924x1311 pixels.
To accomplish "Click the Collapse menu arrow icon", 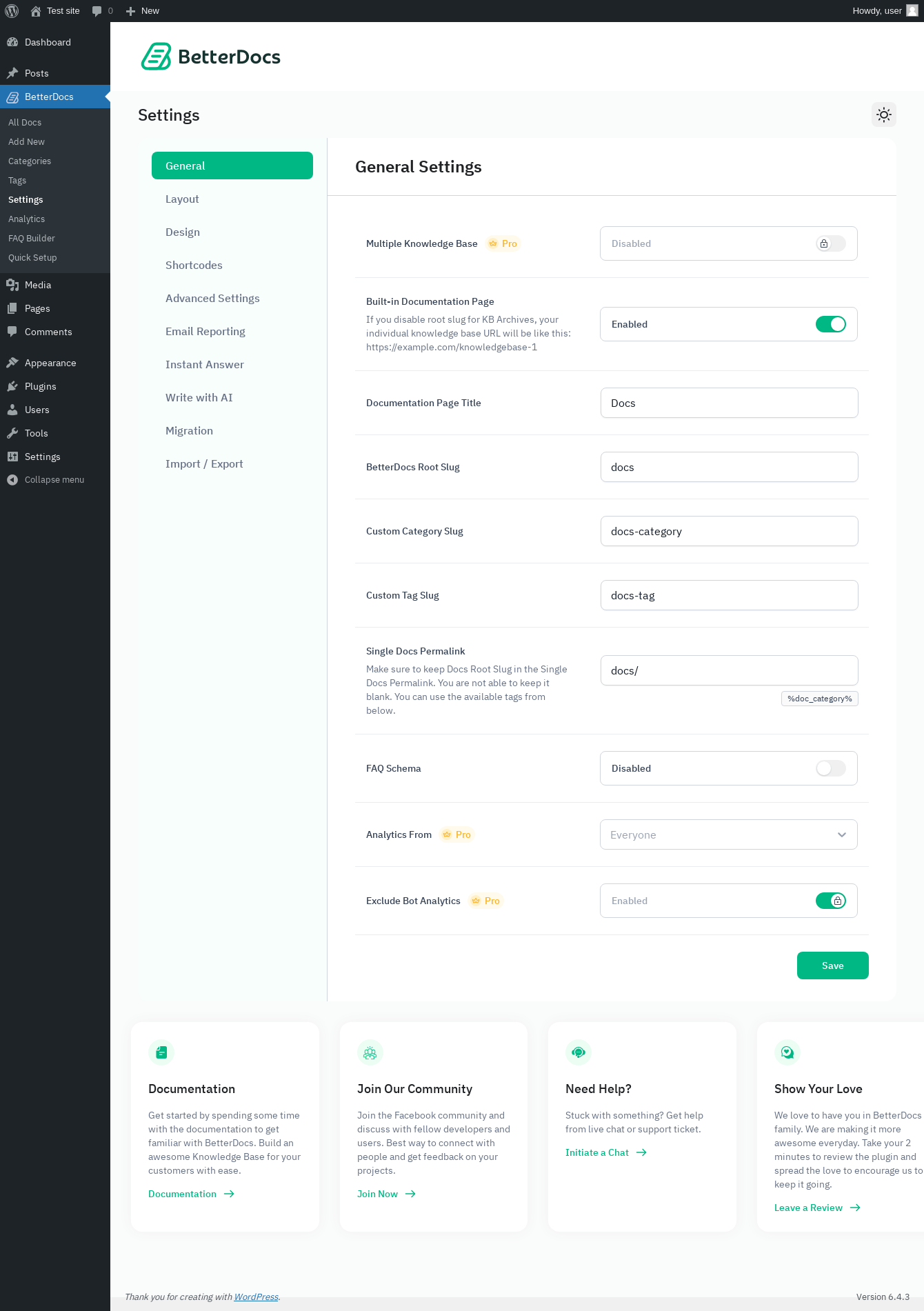I will (x=12, y=480).
